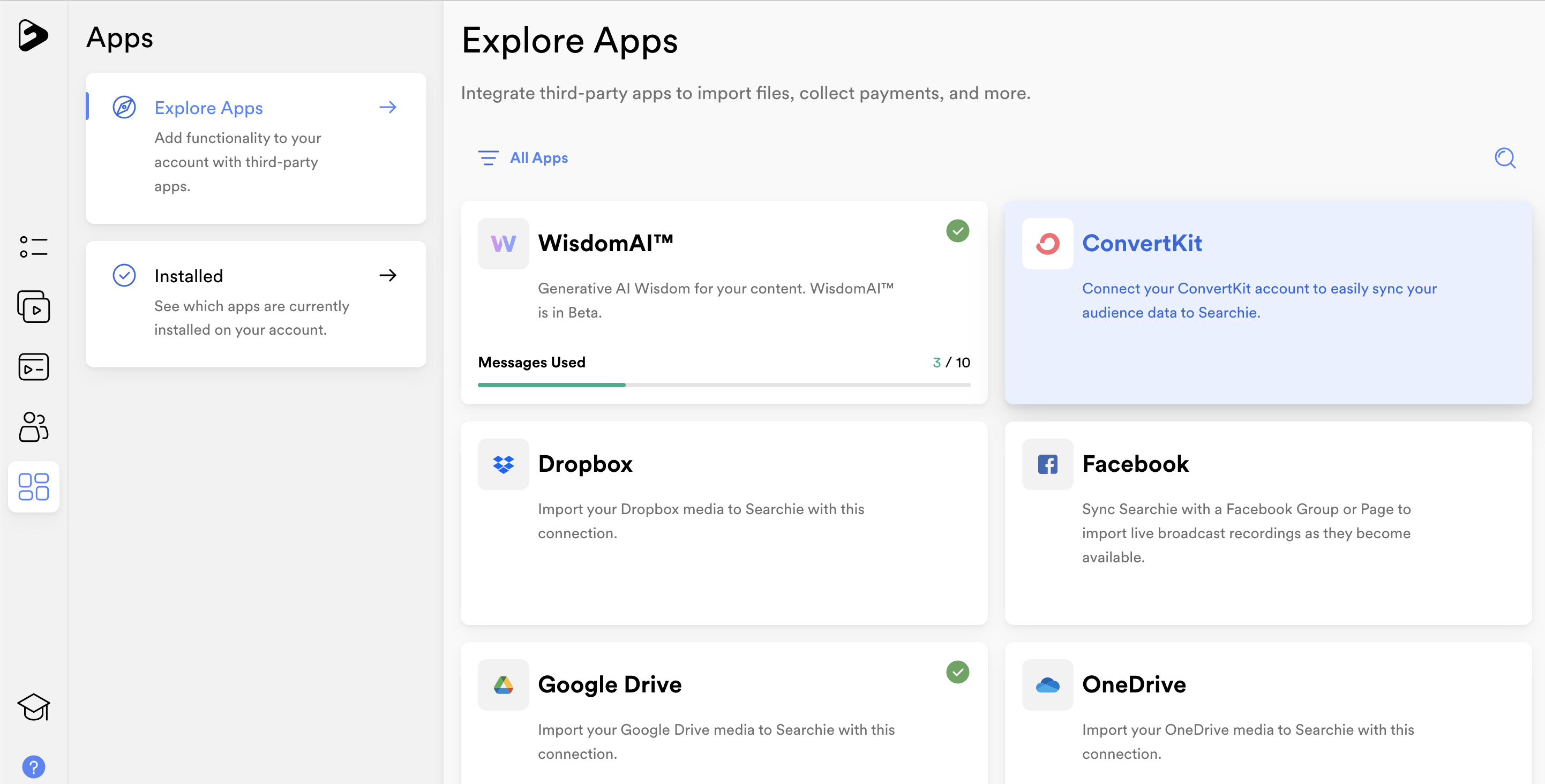Click the Installed arrow icon
1545x784 pixels.
pyautogui.click(x=388, y=275)
